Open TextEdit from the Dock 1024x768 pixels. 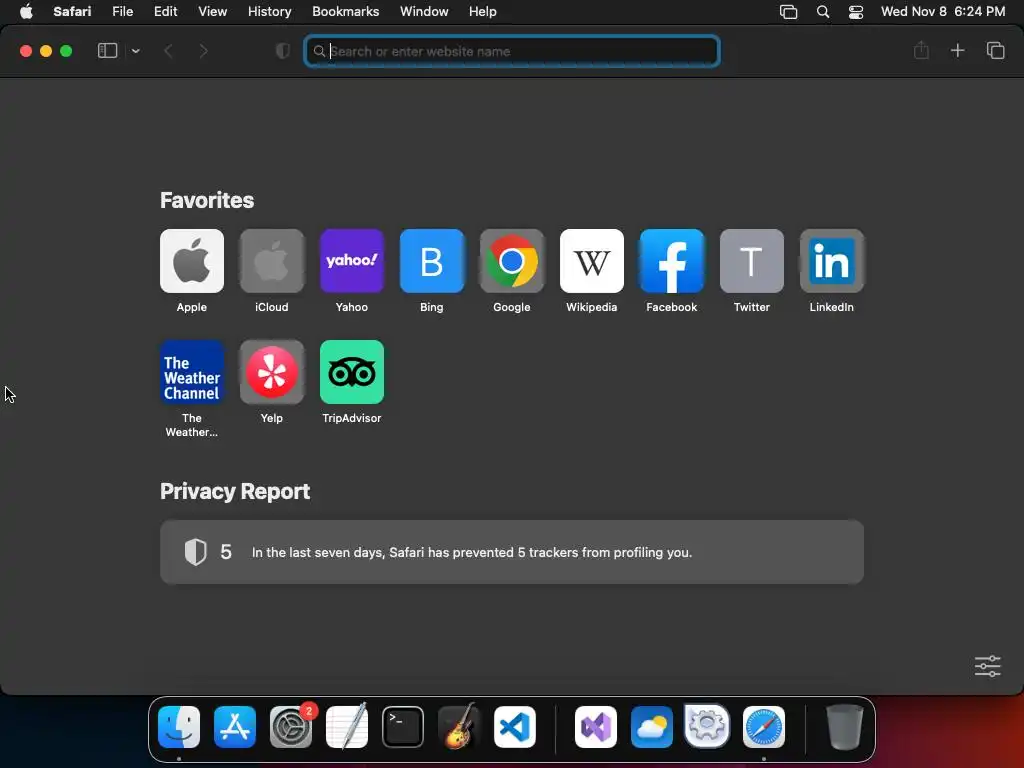click(347, 726)
